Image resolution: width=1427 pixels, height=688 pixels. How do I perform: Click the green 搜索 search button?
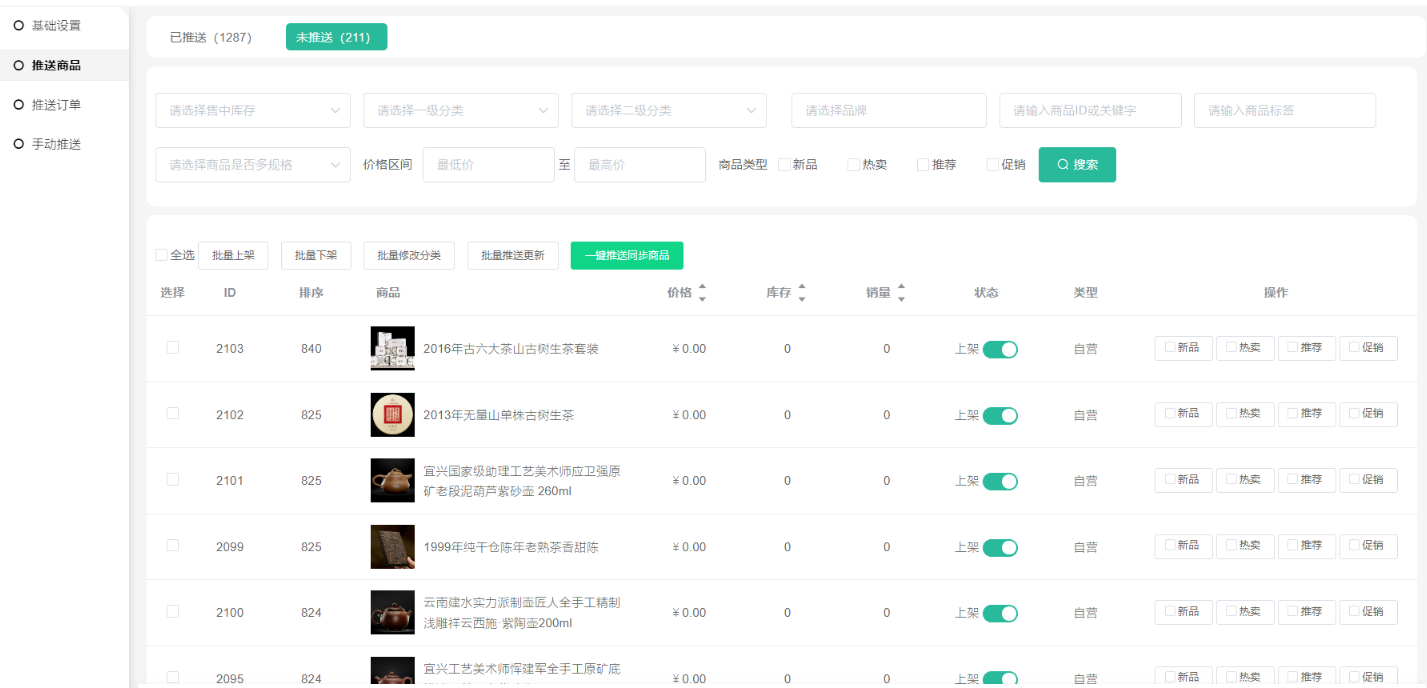tap(1077, 165)
